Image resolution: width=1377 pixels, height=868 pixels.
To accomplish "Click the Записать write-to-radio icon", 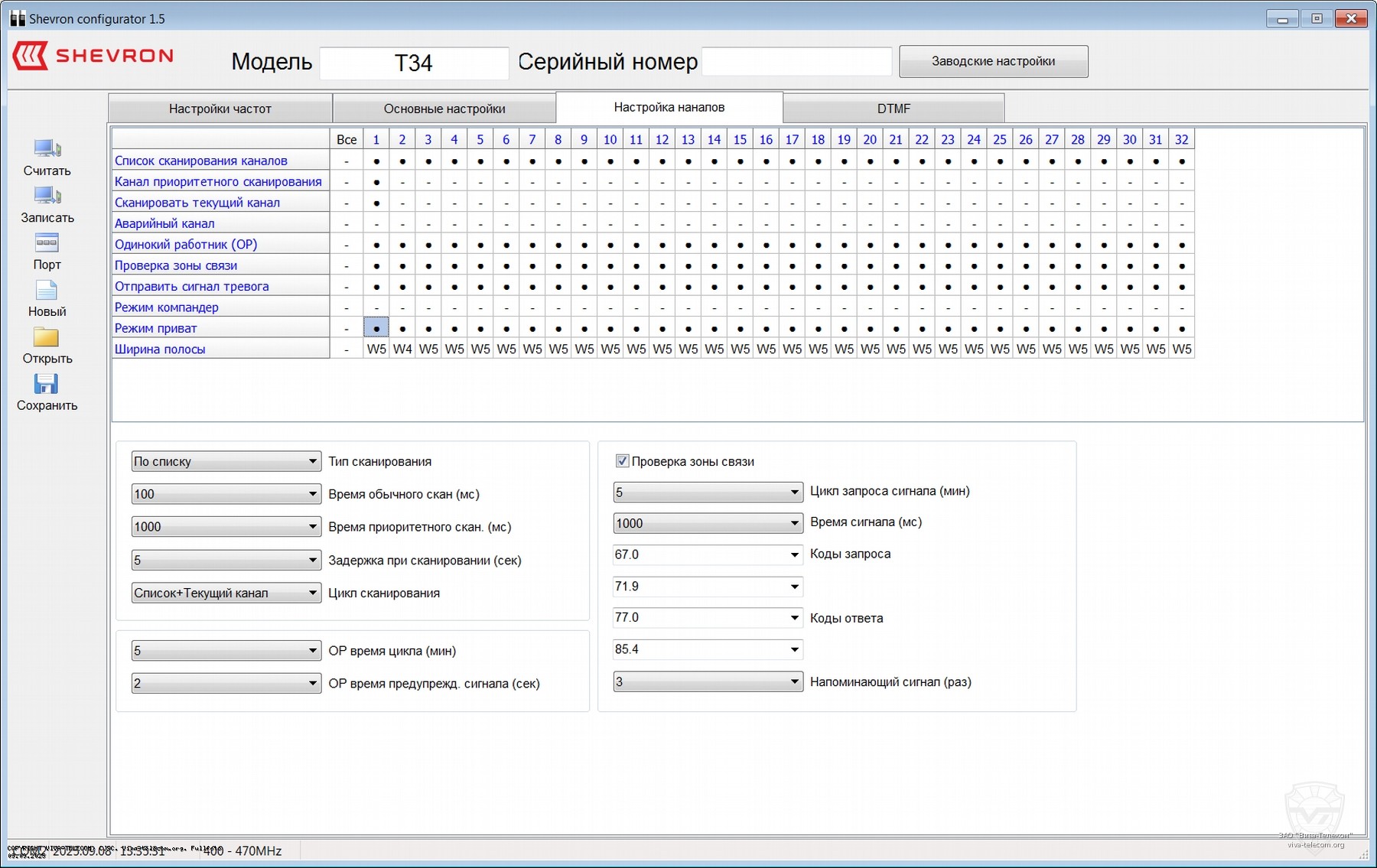I will coord(47,196).
